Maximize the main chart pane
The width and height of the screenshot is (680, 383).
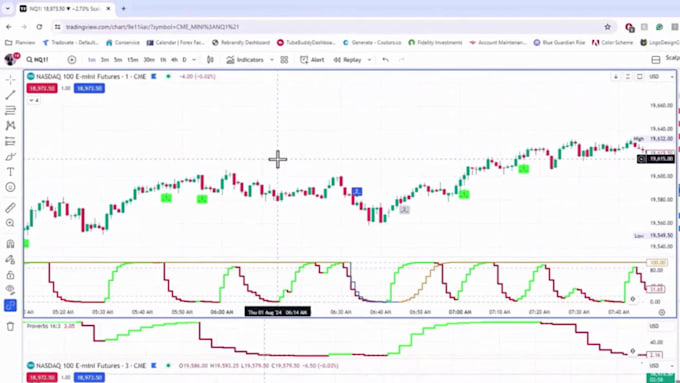click(x=640, y=77)
